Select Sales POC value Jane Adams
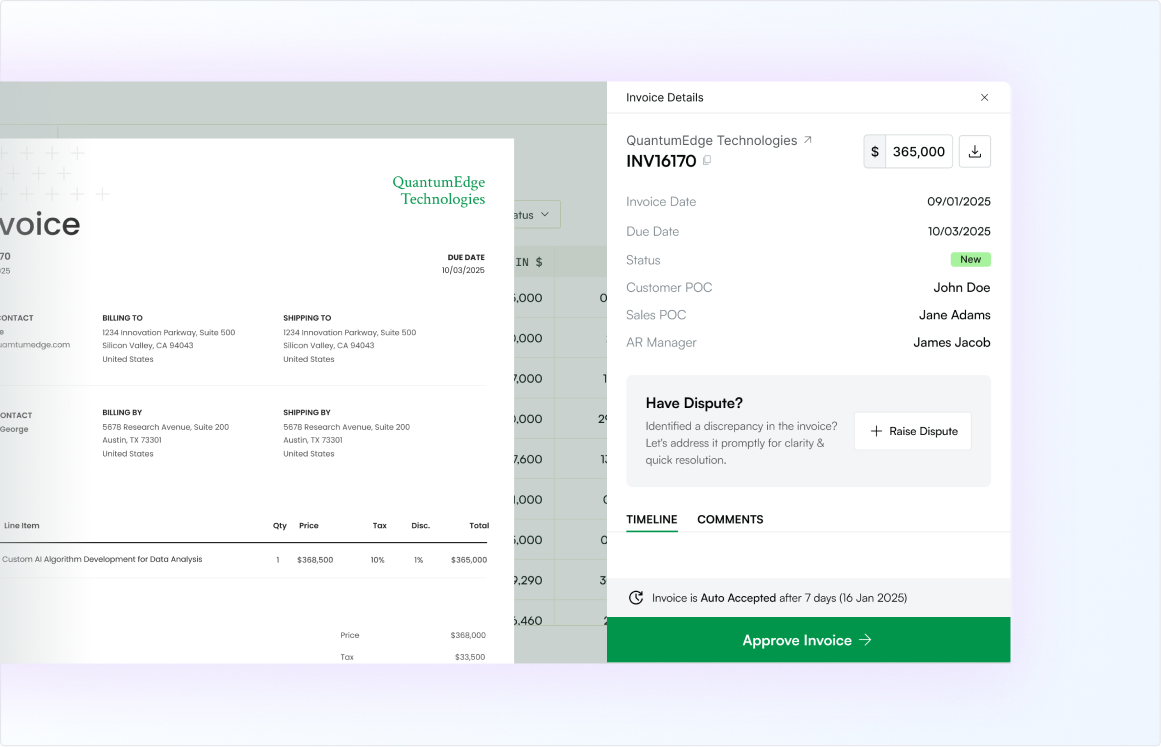This screenshot has width=1161, height=747. [954, 315]
